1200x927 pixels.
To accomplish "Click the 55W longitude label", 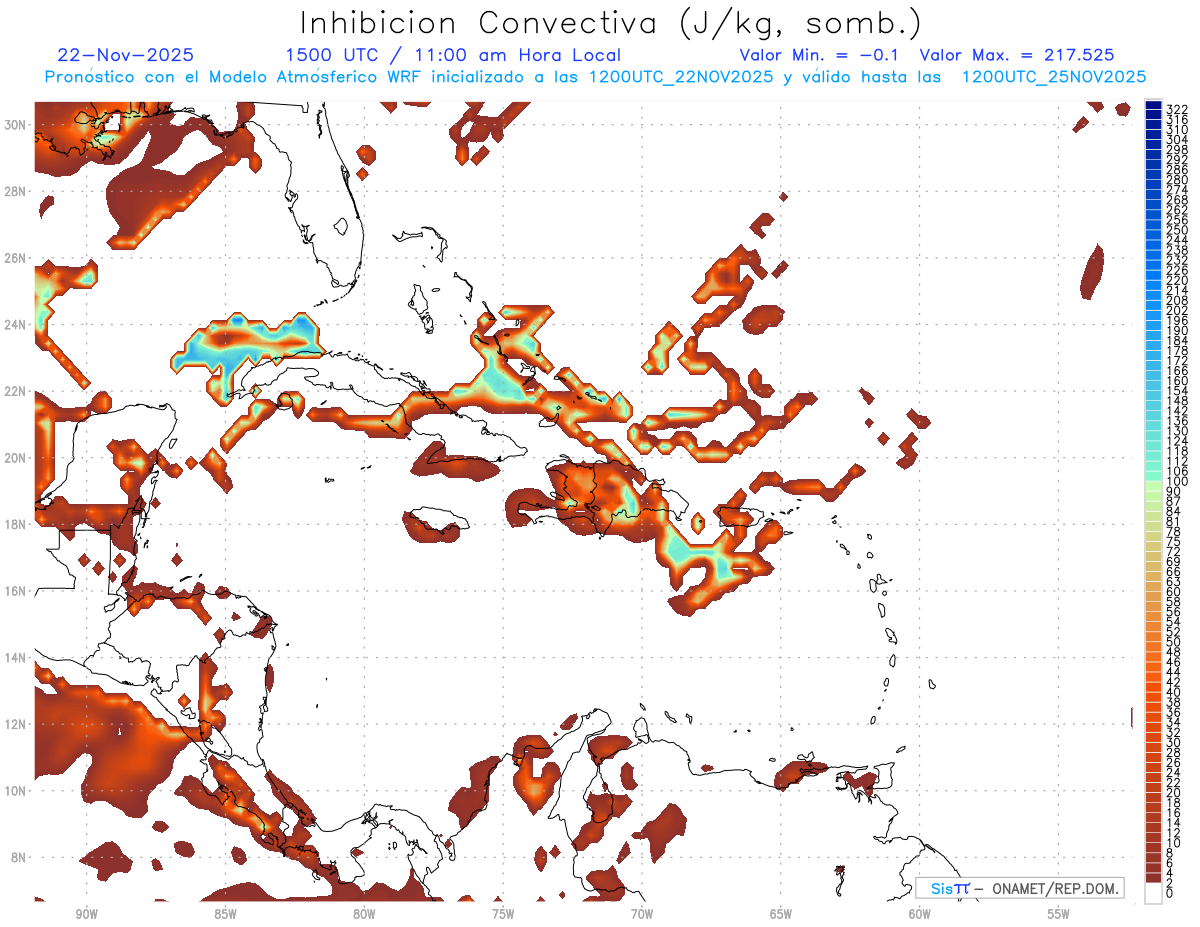I will pyautogui.click(x=1059, y=914).
